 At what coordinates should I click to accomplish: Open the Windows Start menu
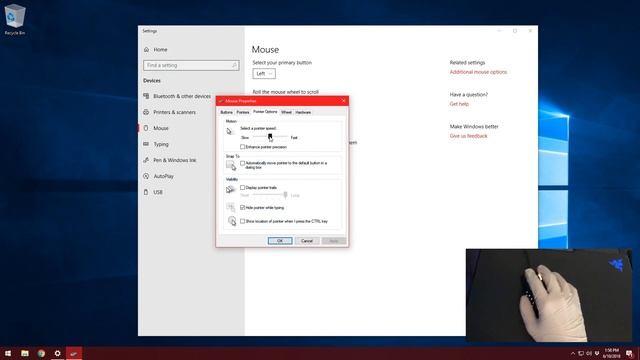coord(8,353)
